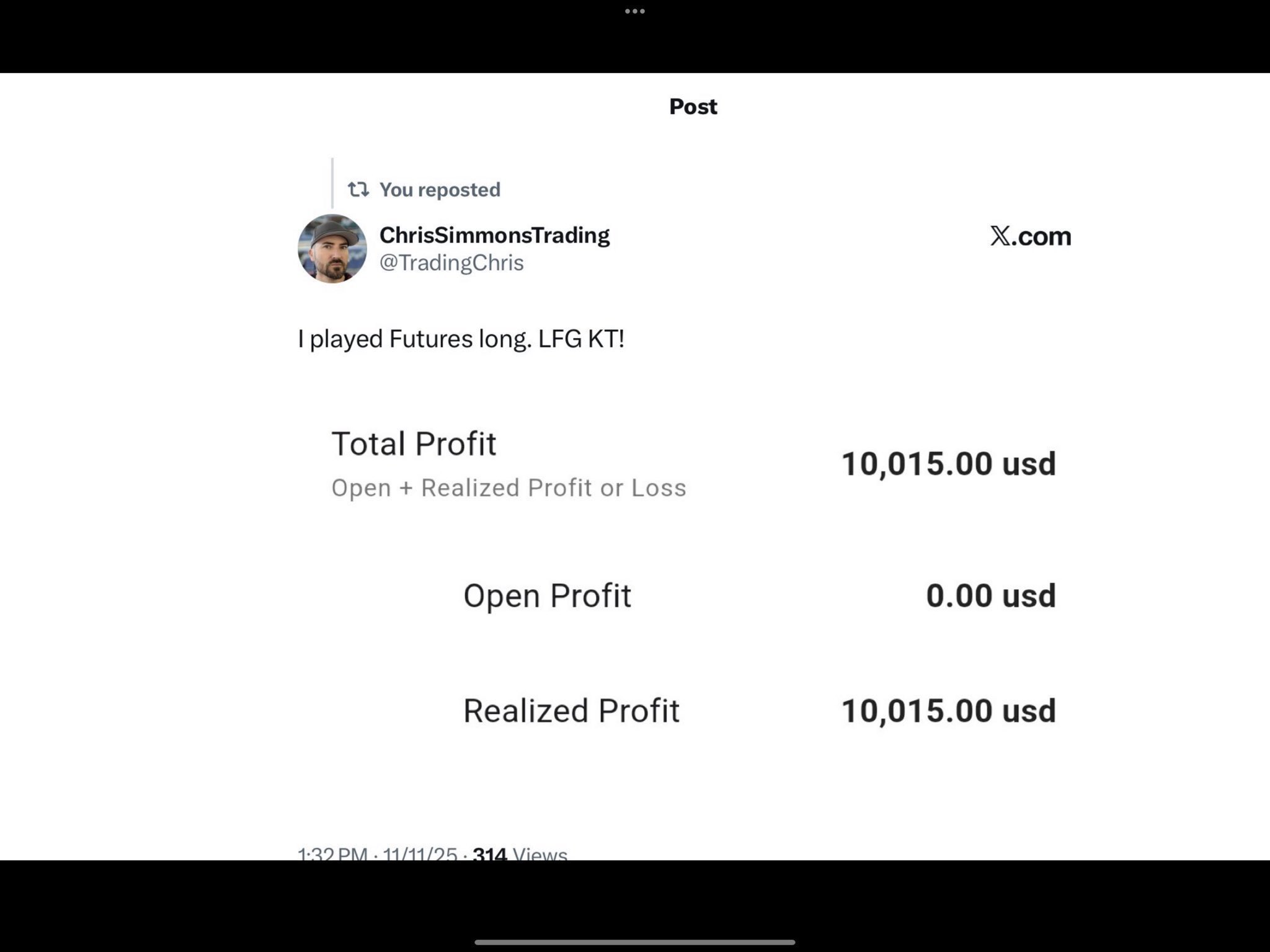The image size is (1270, 952).
Task: View the 314 Views count
Action: [520, 853]
